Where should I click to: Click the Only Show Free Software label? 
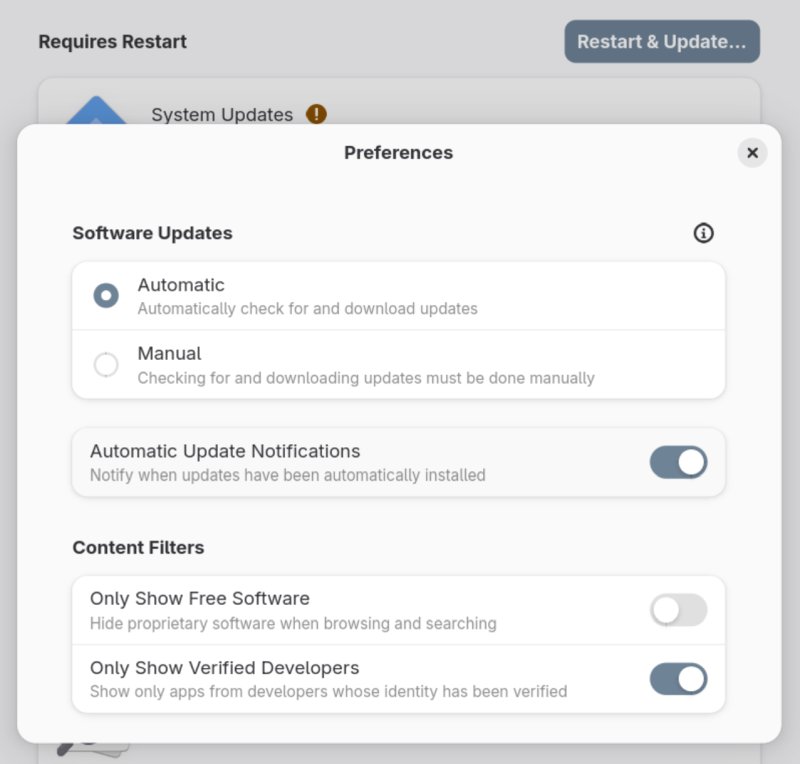tap(200, 599)
